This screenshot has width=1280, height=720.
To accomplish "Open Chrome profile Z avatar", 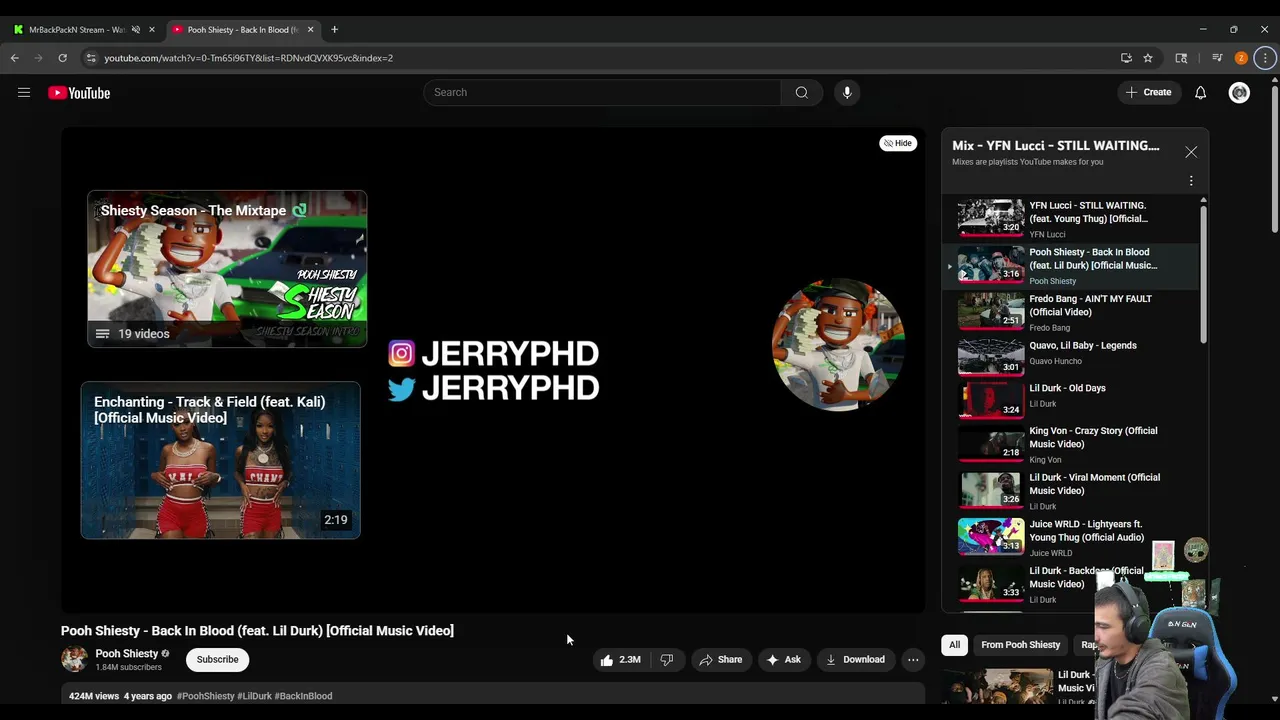I will click(1241, 58).
